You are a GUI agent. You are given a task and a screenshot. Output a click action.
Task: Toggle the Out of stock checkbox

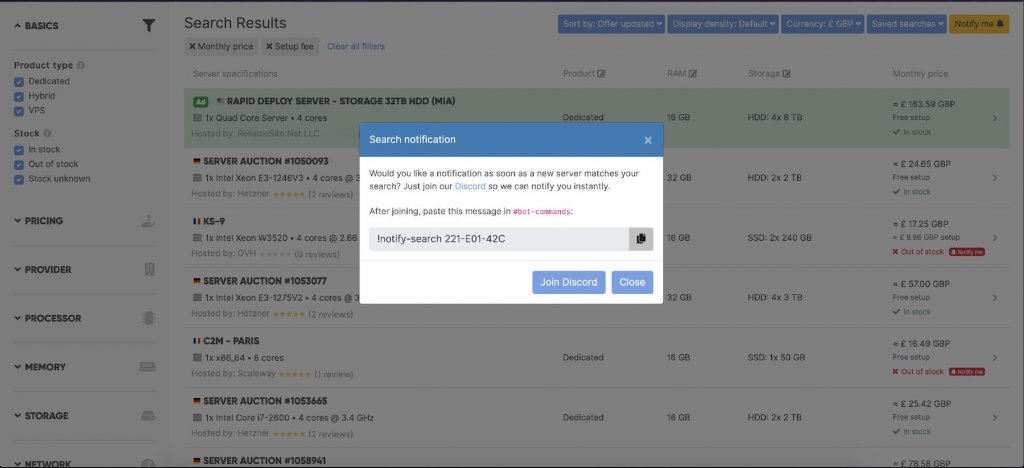(x=19, y=164)
